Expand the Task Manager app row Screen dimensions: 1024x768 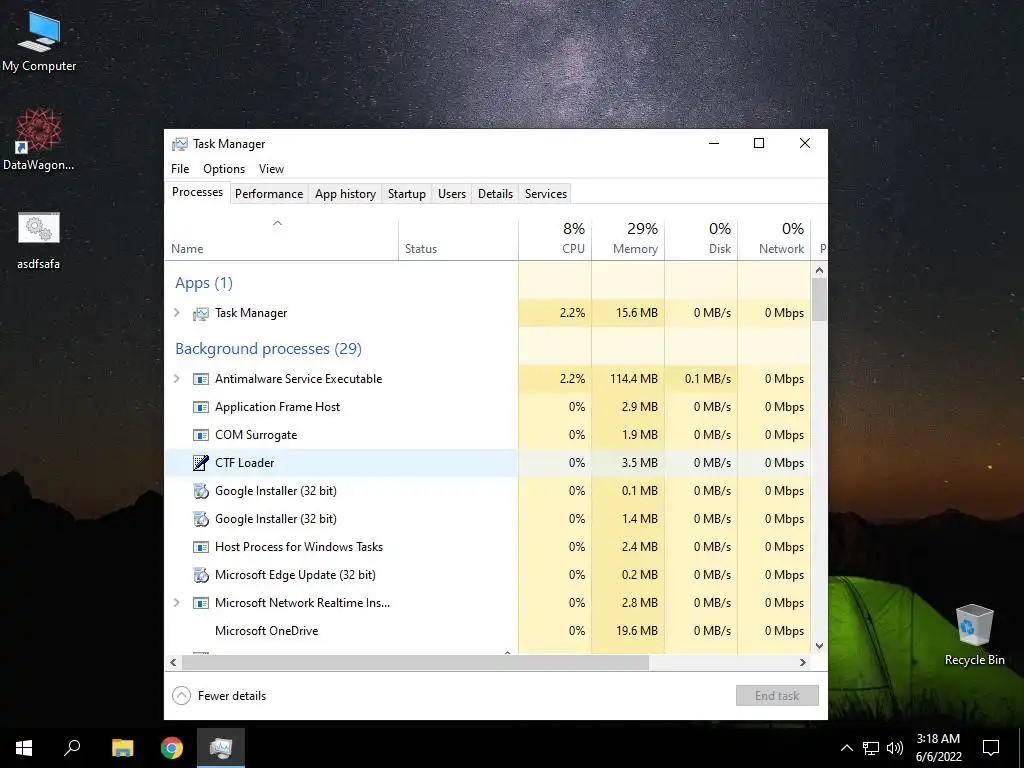point(176,313)
